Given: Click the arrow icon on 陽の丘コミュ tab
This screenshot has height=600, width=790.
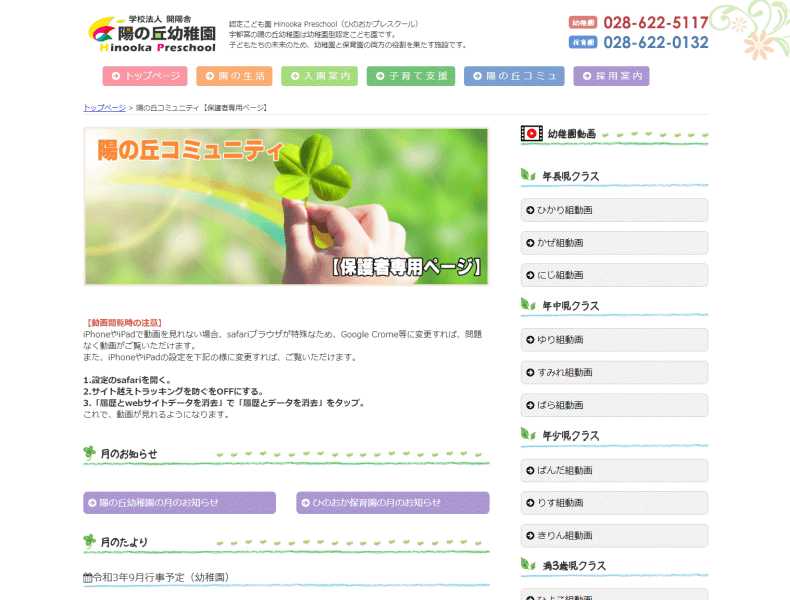Looking at the screenshot, I should click(478, 76).
